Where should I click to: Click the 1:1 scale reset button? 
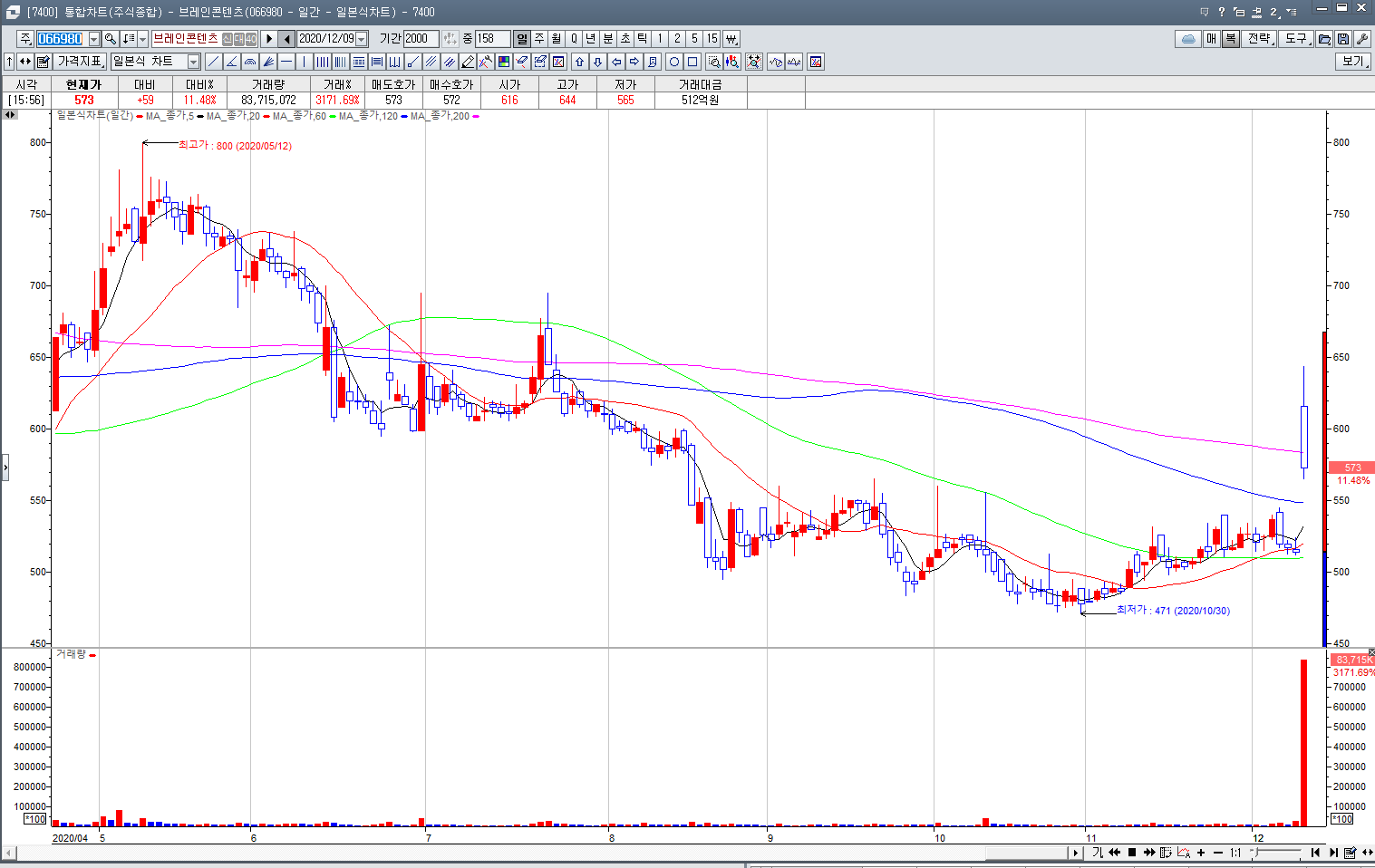(1235, 853)
